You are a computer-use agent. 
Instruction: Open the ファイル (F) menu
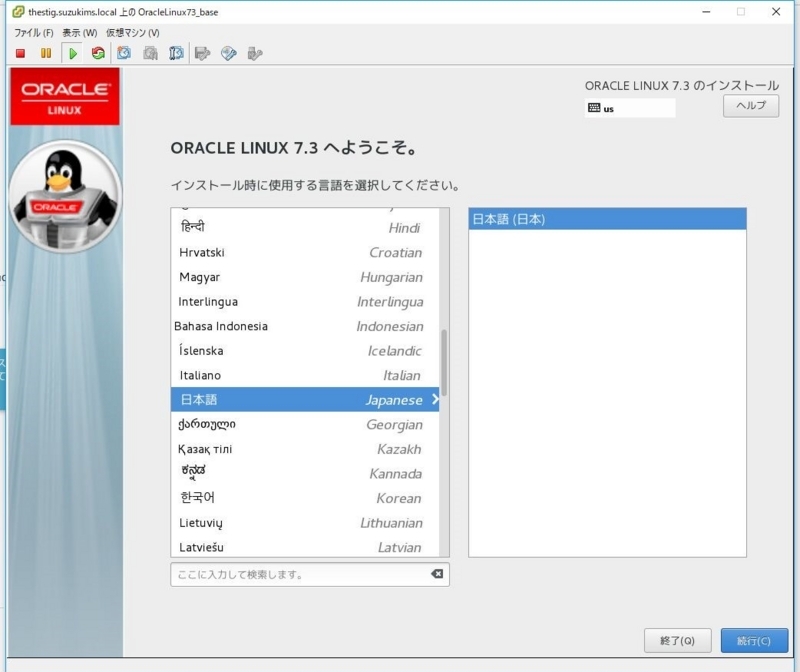click(x=34, y=33)
